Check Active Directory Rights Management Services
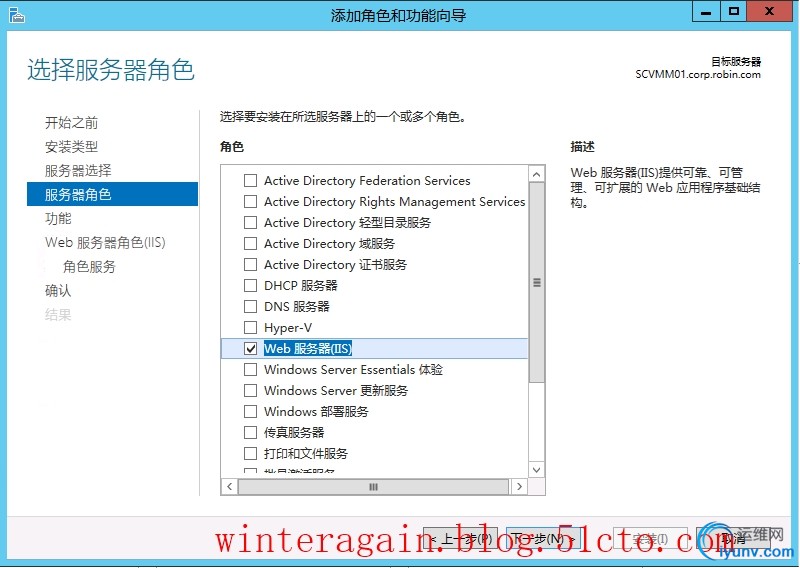The width and height of the screenshot is (800, 568). (251, 202)
